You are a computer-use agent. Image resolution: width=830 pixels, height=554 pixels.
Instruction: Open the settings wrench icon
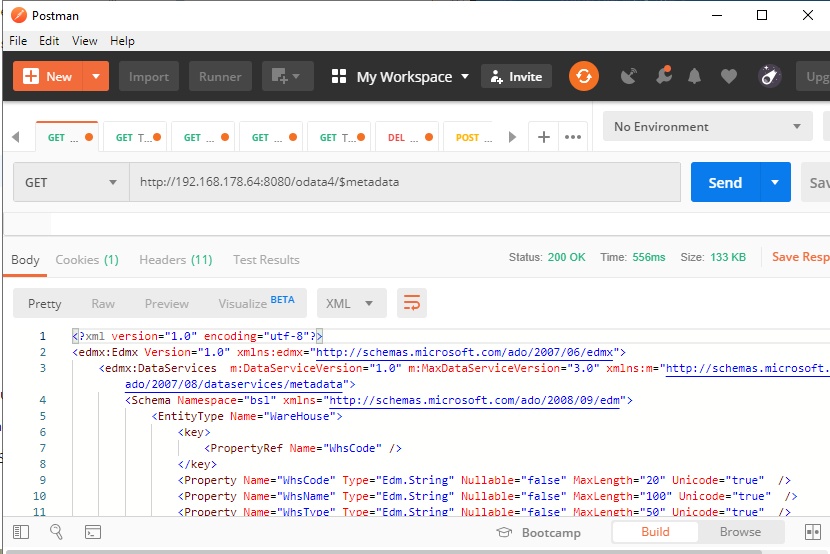[662, 76]
